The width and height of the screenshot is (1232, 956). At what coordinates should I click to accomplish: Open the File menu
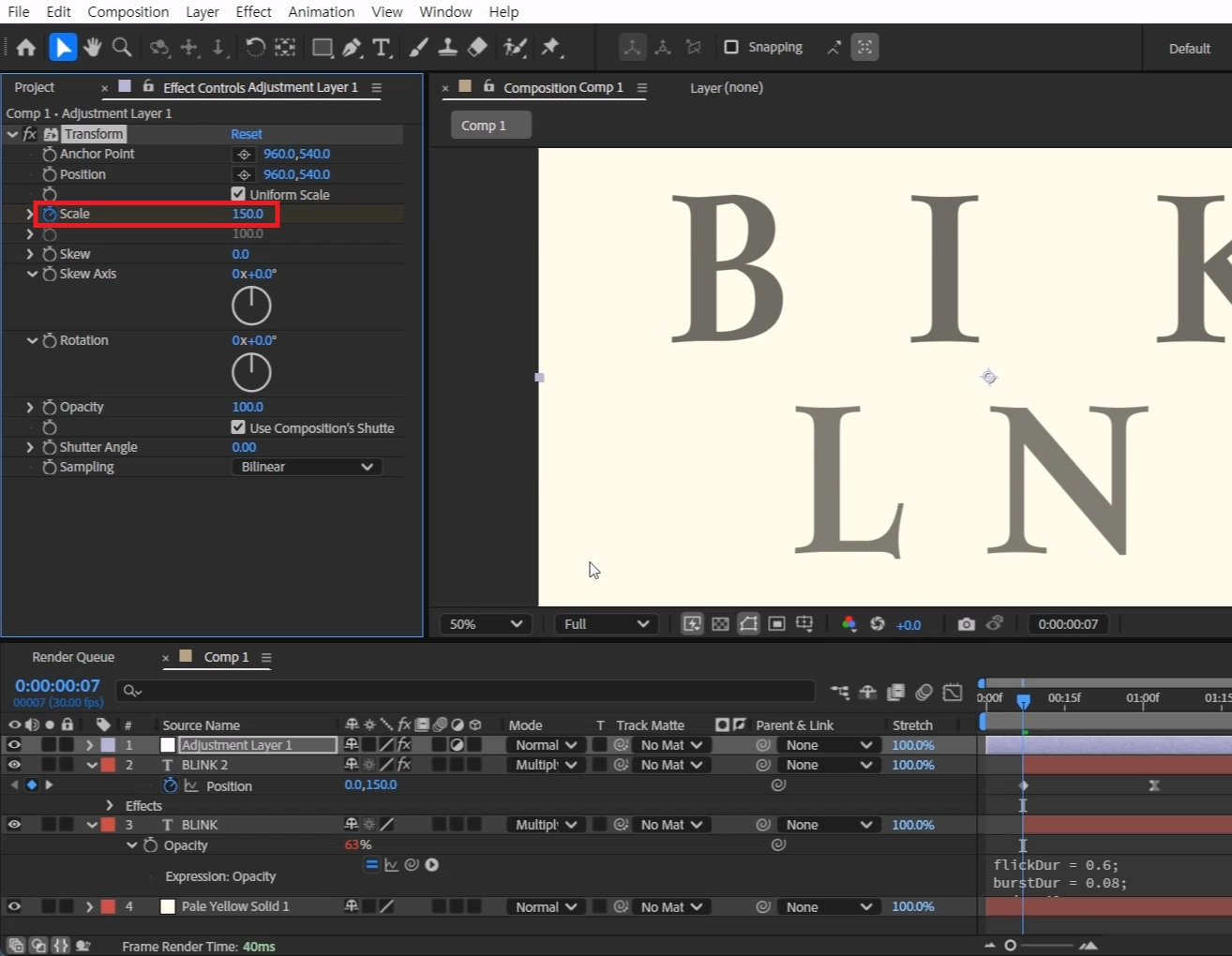tap(19, 11)
